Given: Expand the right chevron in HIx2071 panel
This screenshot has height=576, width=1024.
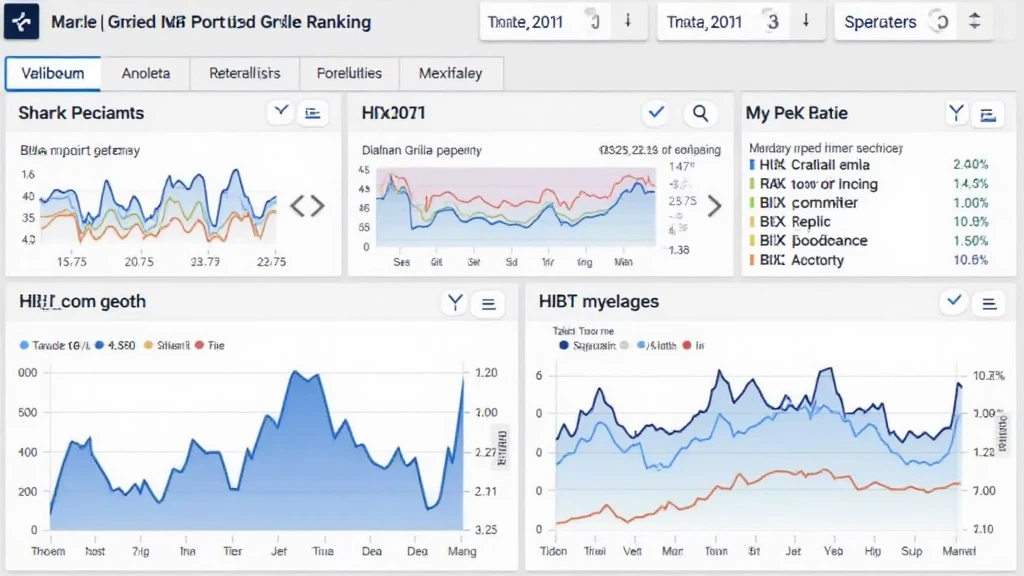Looking at the screenshot, I should click(x=716, y=207).
